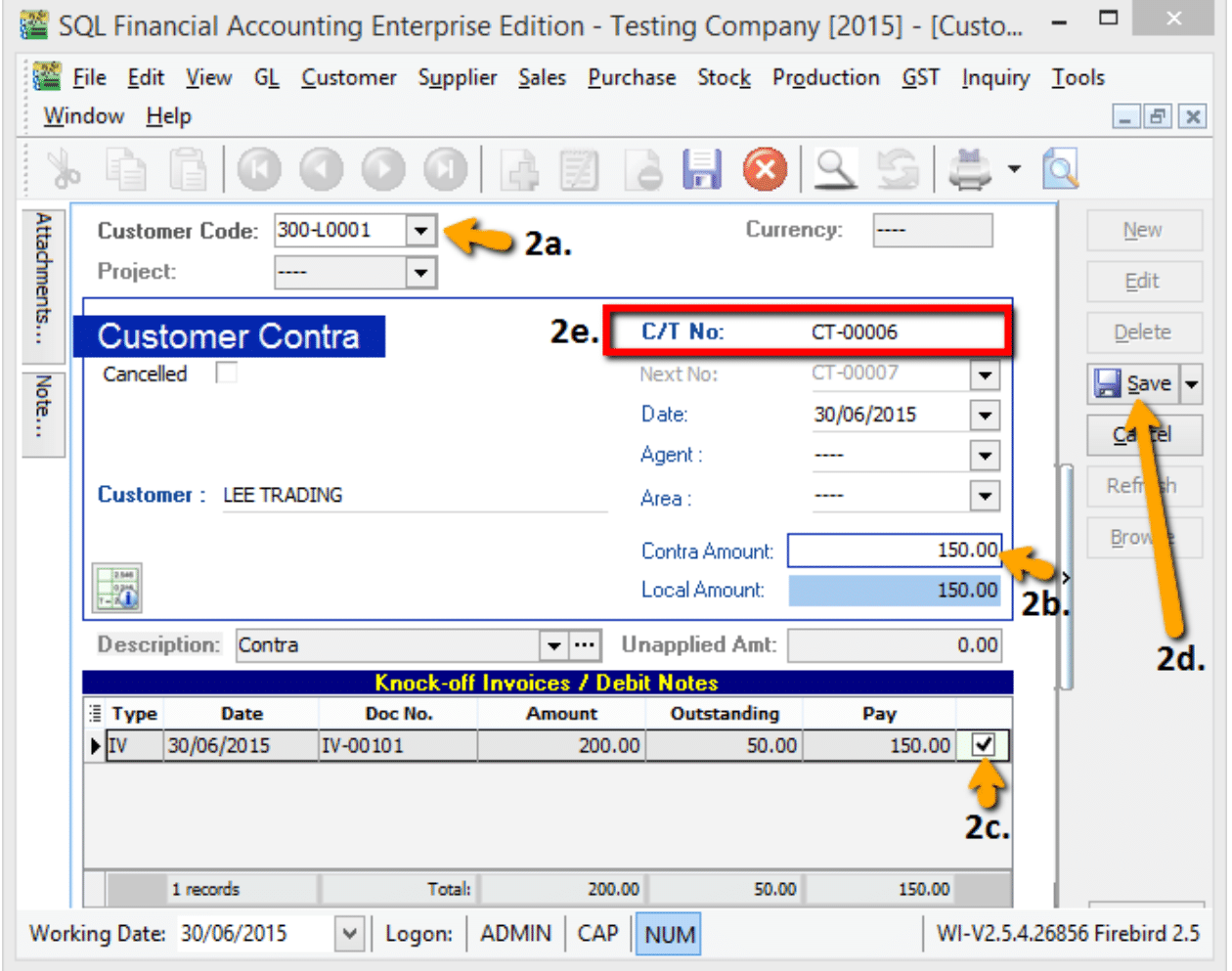Image resolution: width=1232 pixels, height=971 pixels.
Task: Open the GST menu
Action: pos(920,77)
